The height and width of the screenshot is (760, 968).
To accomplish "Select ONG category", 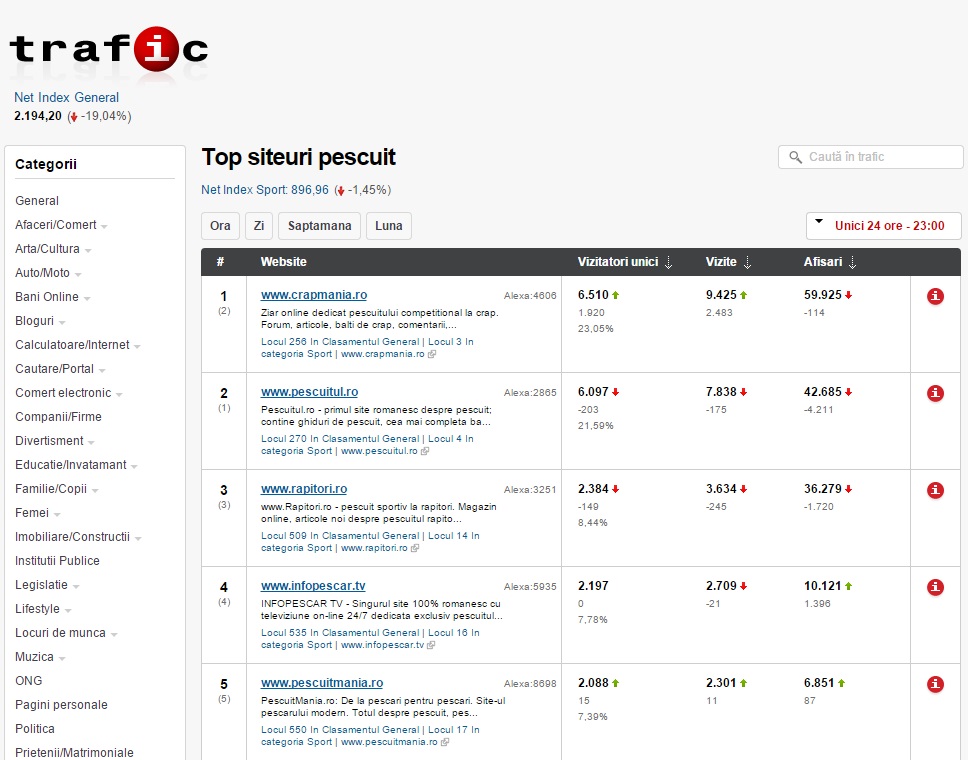I will [28, 680].
